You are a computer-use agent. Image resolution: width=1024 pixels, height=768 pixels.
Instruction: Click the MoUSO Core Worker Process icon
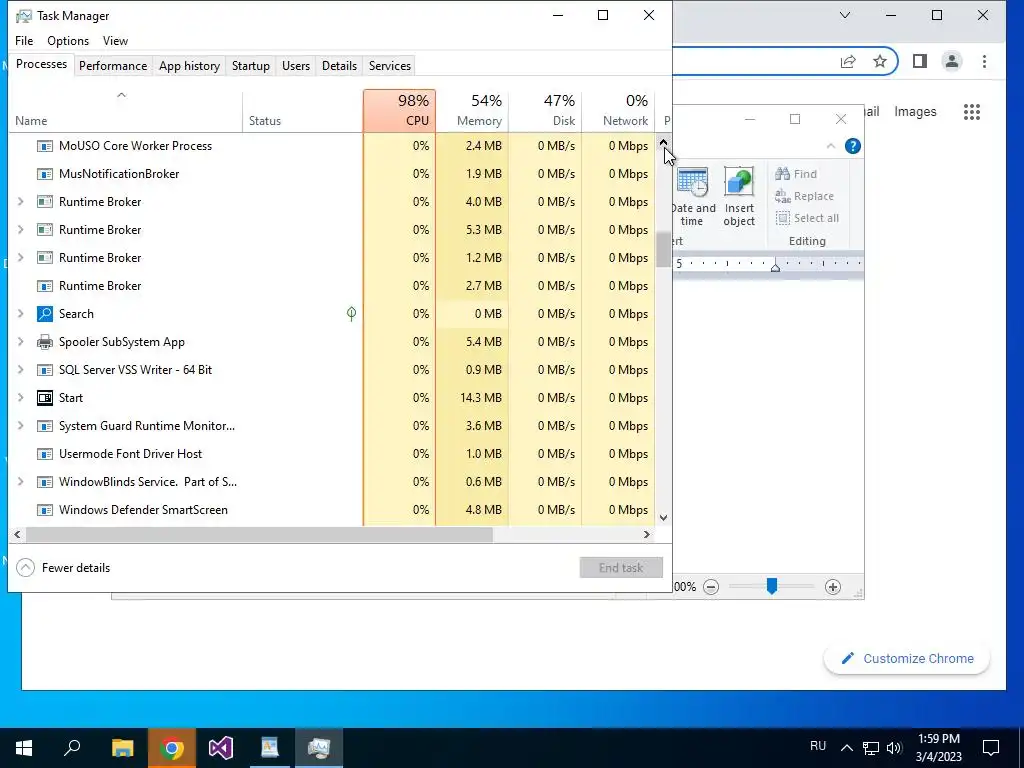coord(44,146)
